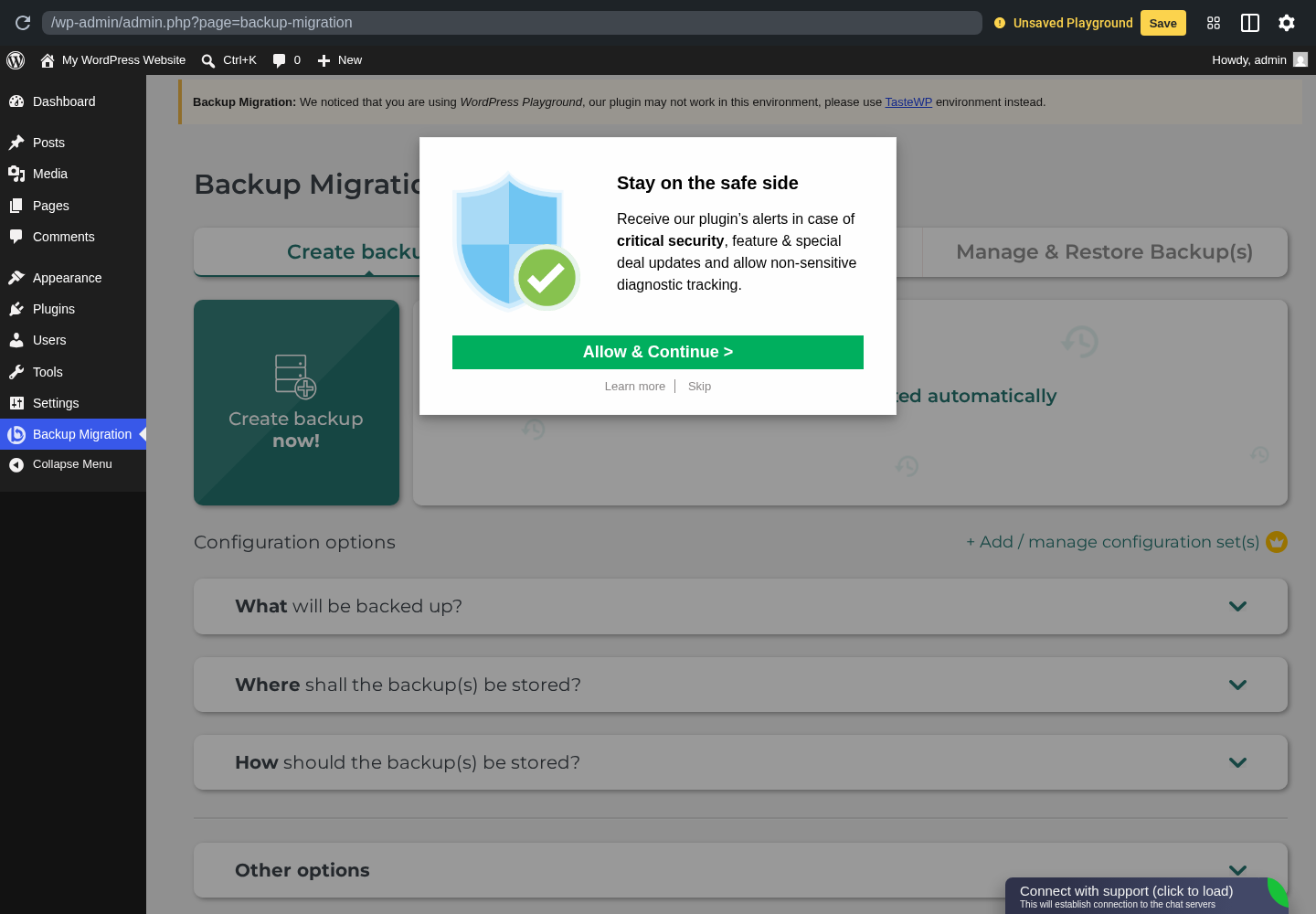The image size is (1316, 914).
Task: Click Connect with support chat box
Action: (x=1146, y=896)
